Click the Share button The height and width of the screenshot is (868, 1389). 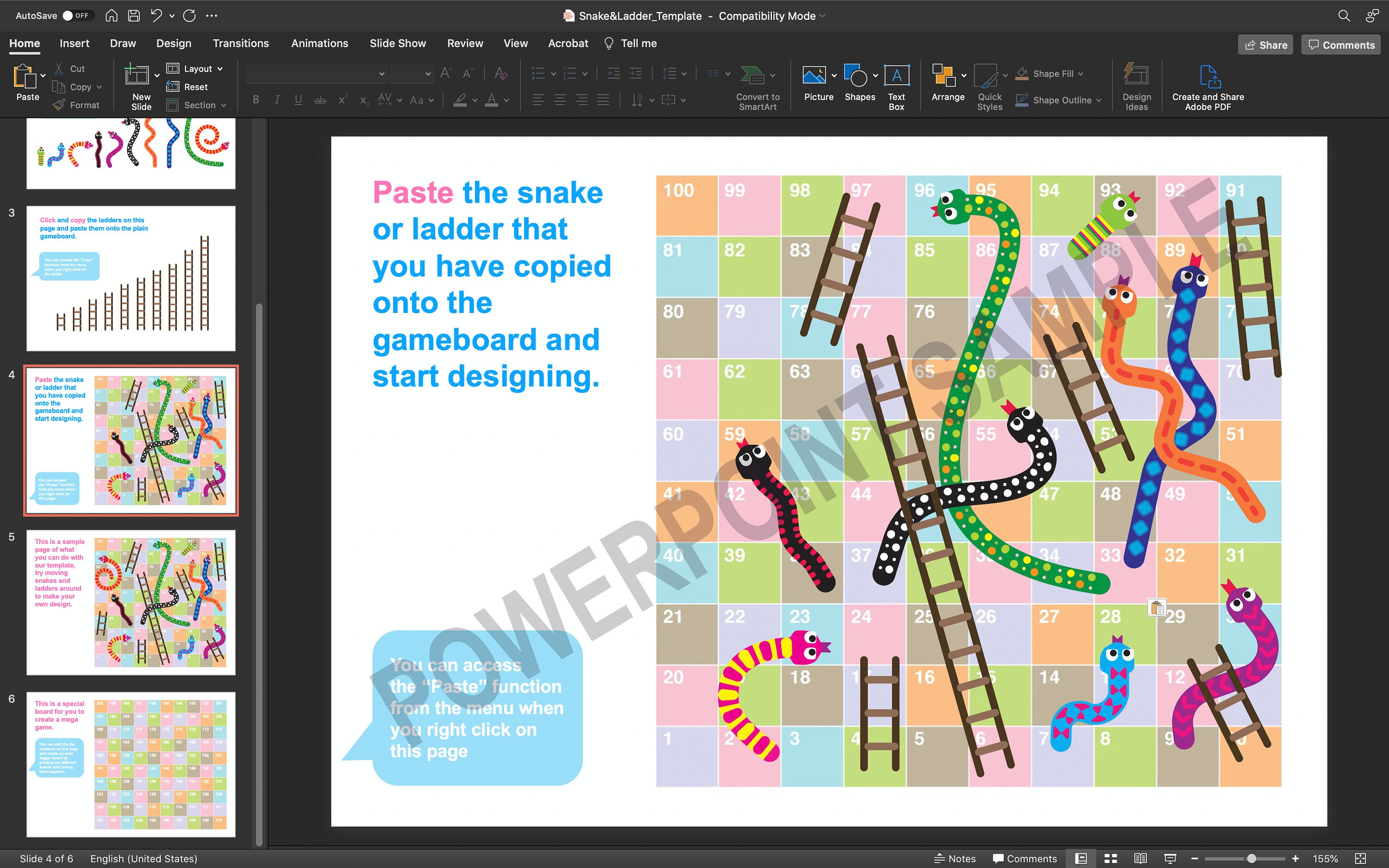1265,44
